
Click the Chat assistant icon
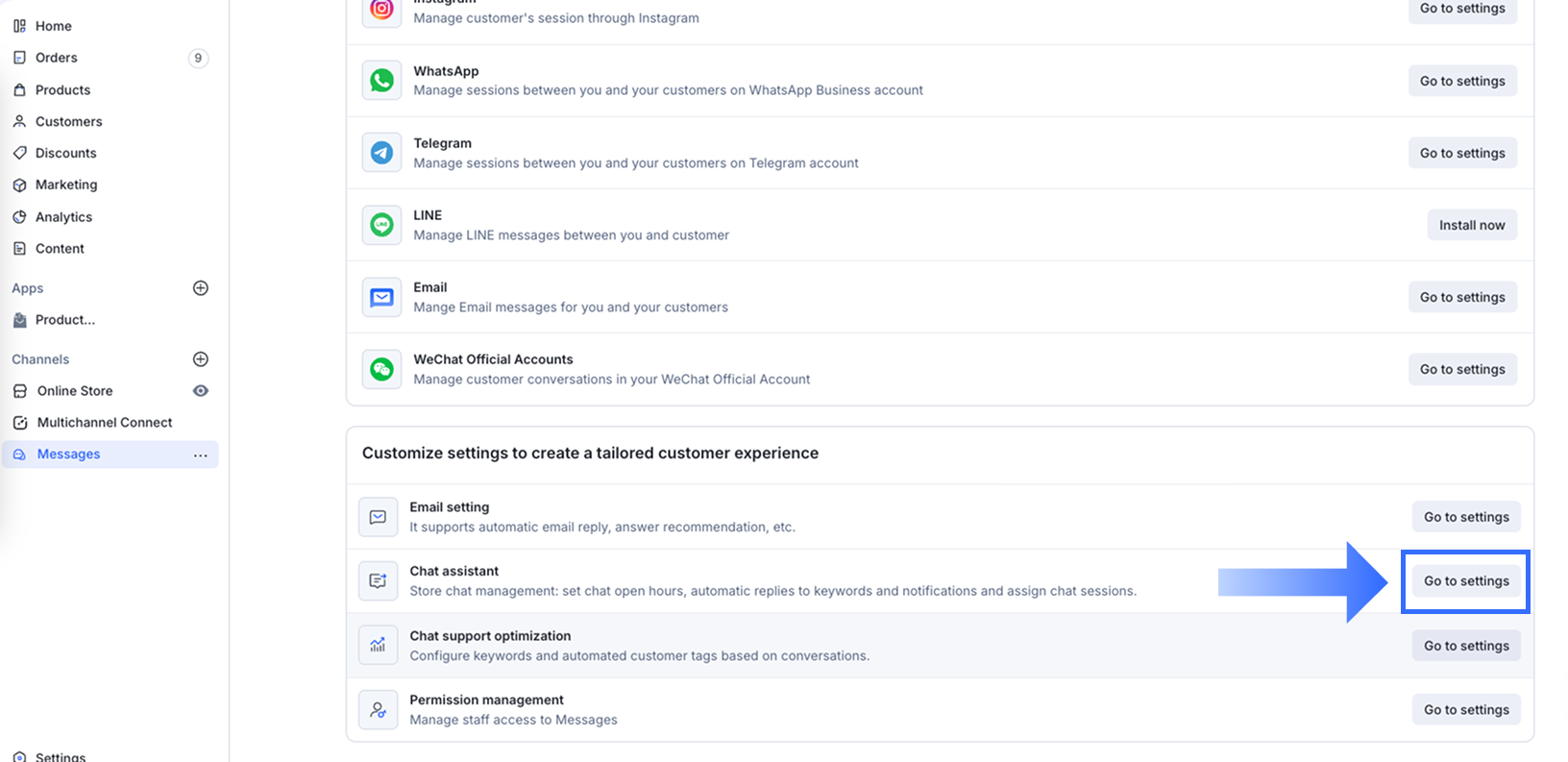point(378,581)
